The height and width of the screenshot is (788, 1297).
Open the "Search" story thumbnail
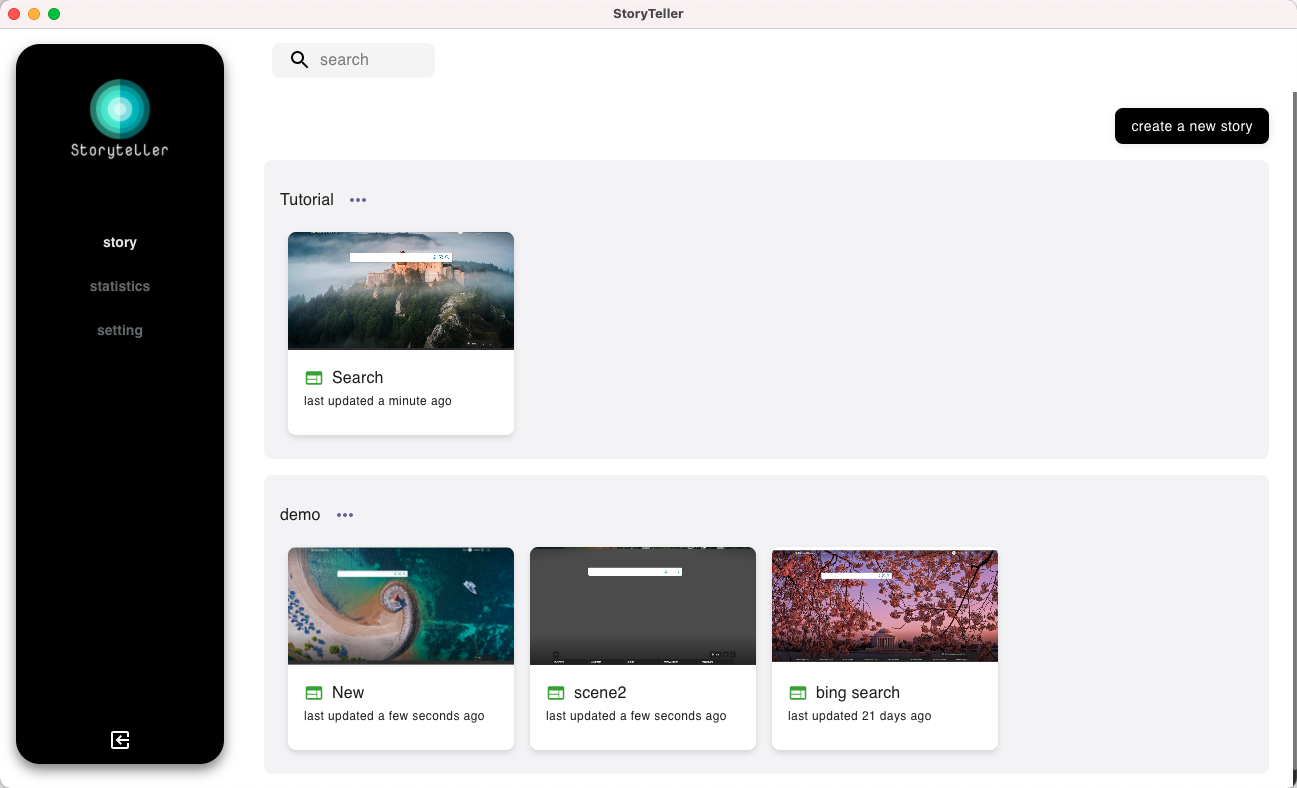(x=400, y=291)
